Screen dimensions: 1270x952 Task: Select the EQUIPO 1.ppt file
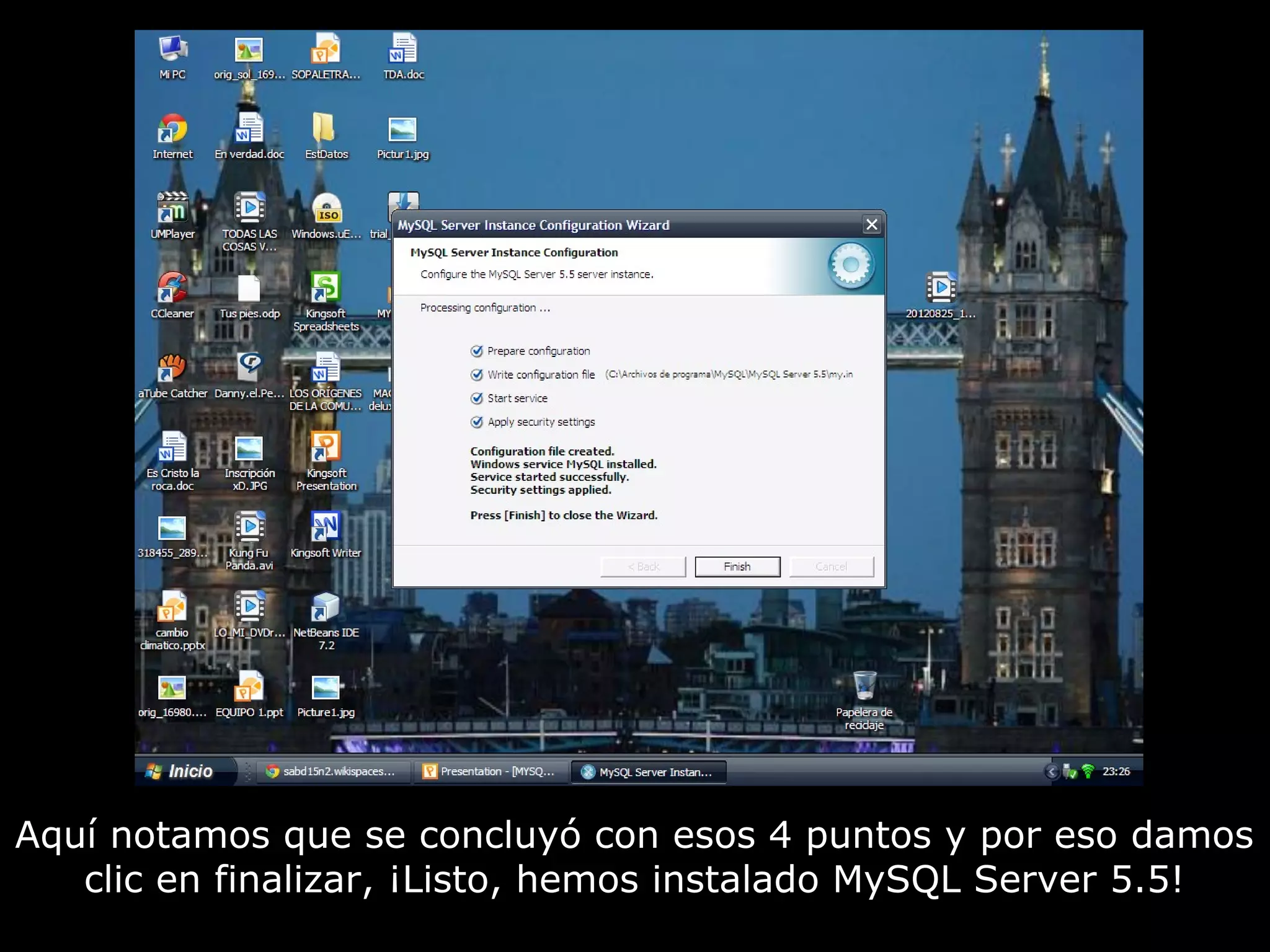click(249, 695)
